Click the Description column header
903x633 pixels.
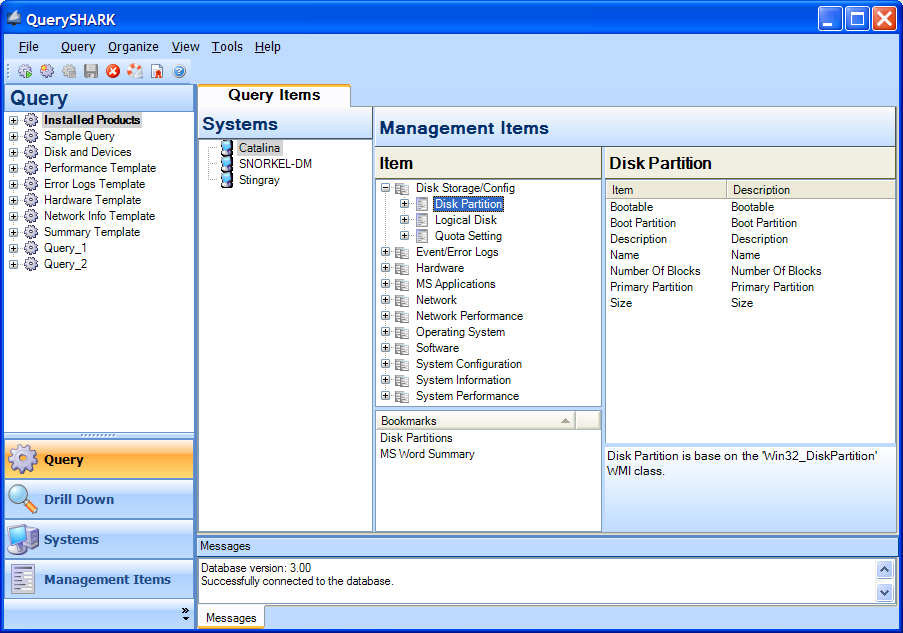(x=761, y=190)
